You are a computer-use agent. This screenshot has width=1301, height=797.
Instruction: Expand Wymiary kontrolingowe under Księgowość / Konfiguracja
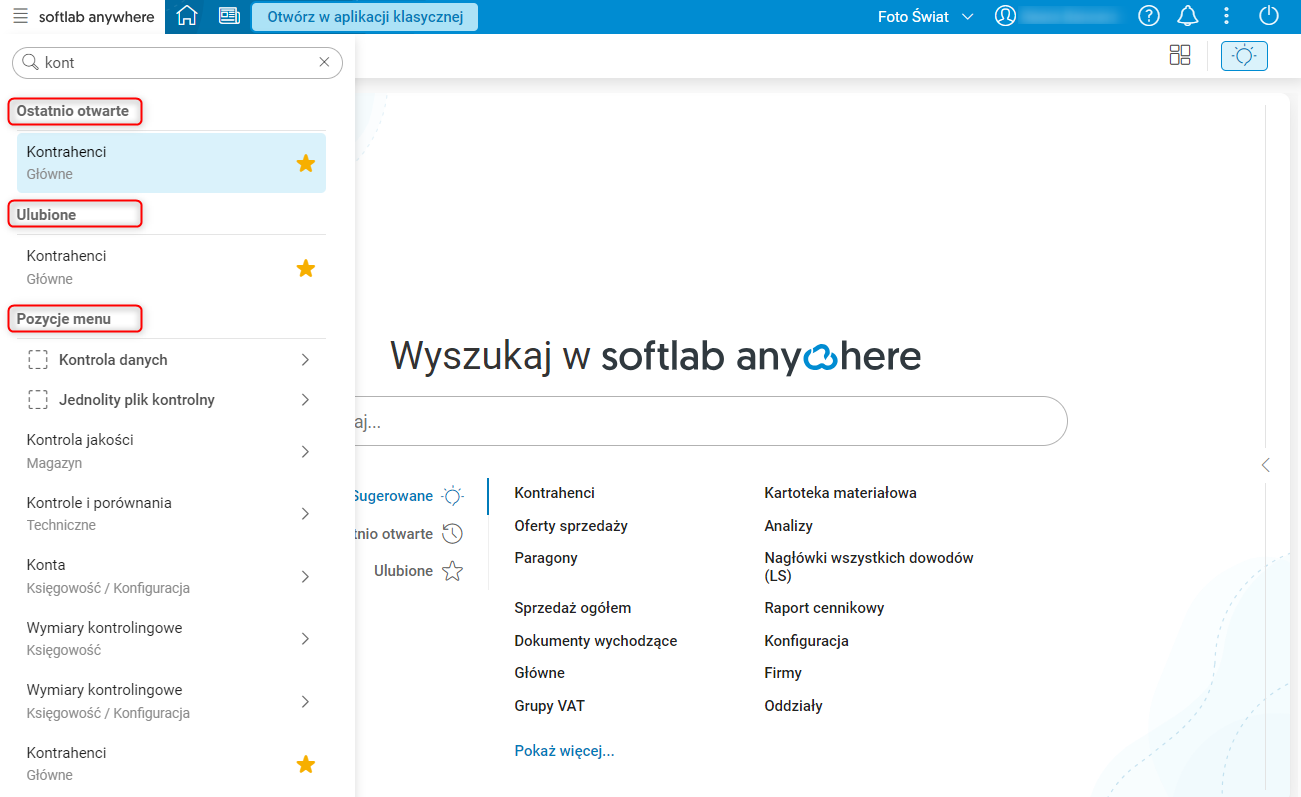pos(305,701)
